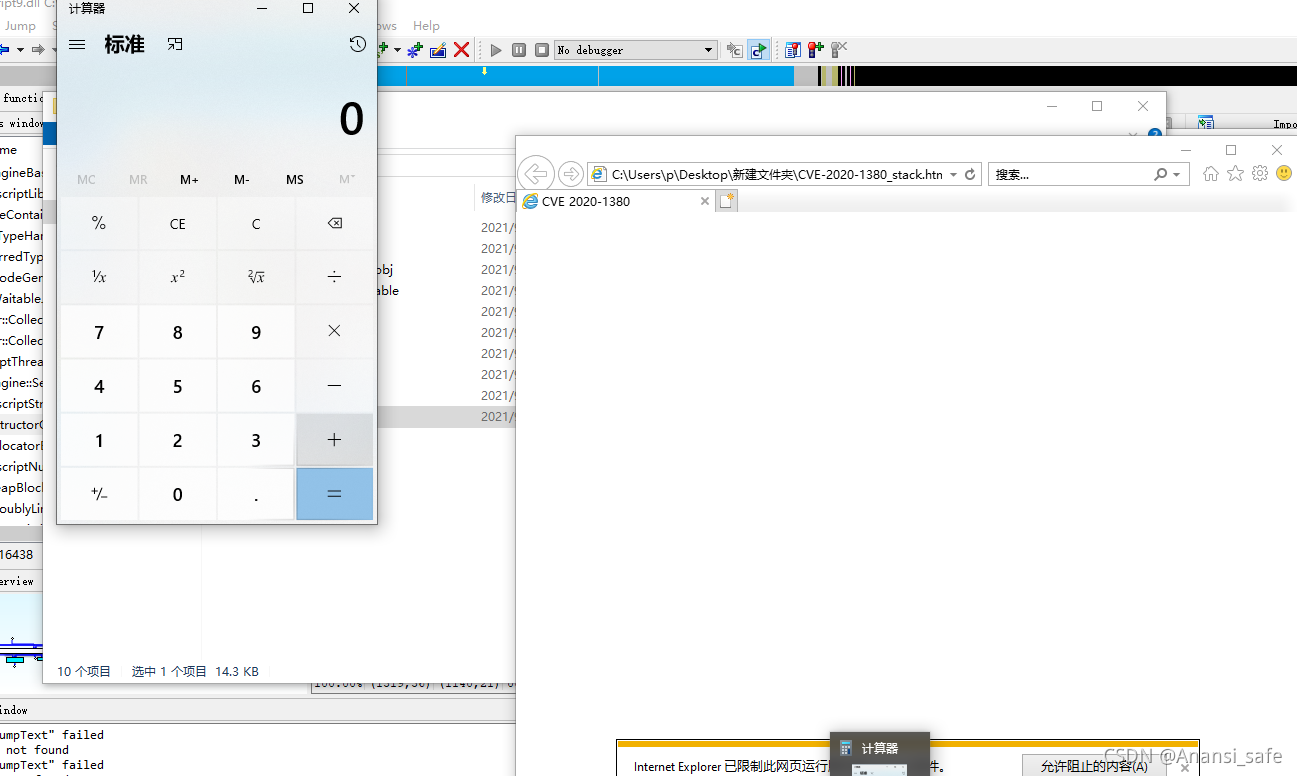Click the highlighted C with green arrow icon in IDA toolbar

coord(759,49)
